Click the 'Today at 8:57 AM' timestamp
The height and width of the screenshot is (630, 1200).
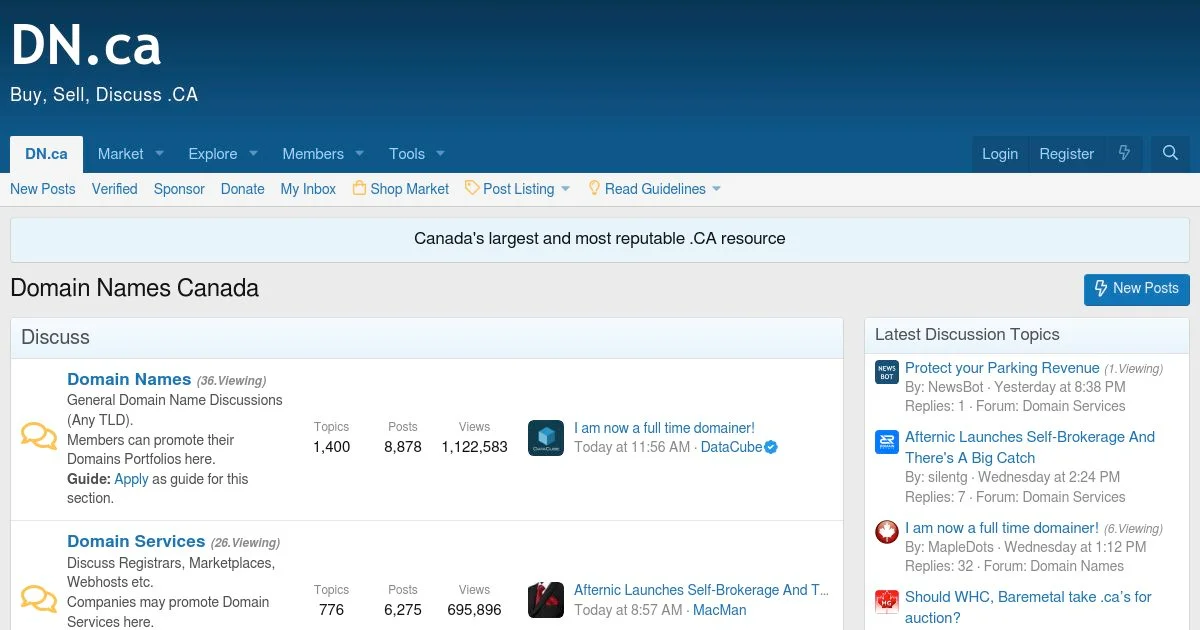(x=628, y=609)
